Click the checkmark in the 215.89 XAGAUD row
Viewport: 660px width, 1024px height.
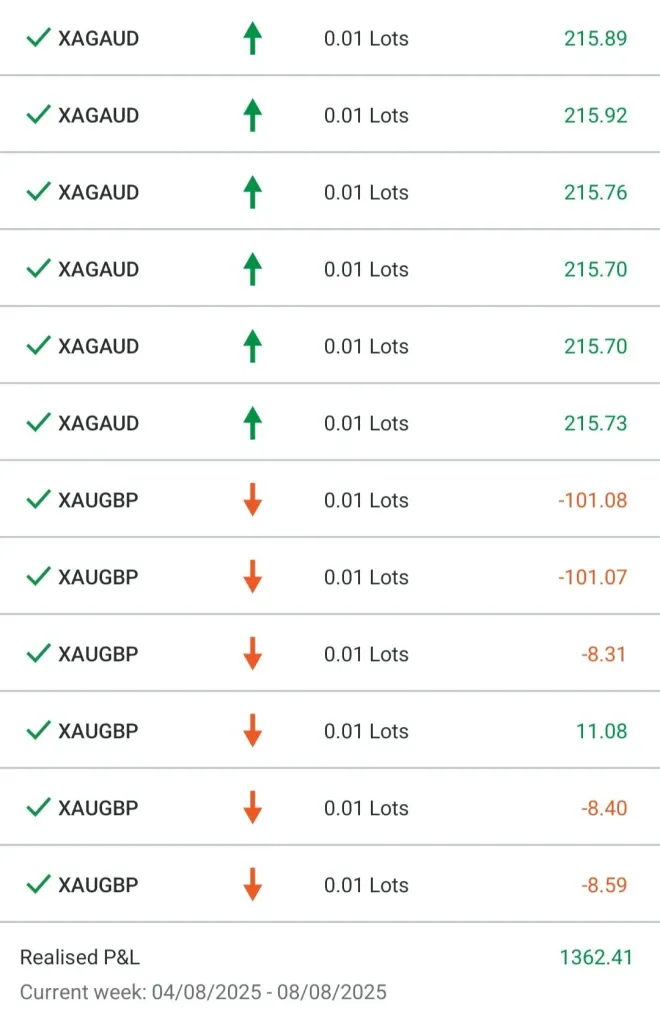click(x=38, y=39)
